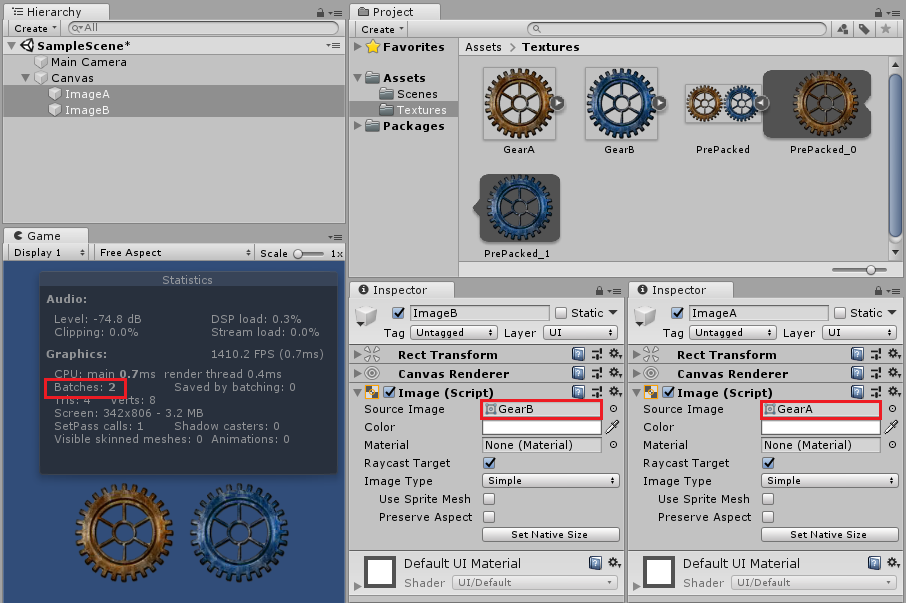This screenshot has height=603, width=906.
Task: Open ImageB Rect Transform gear settings
Action: pos(615,354)
